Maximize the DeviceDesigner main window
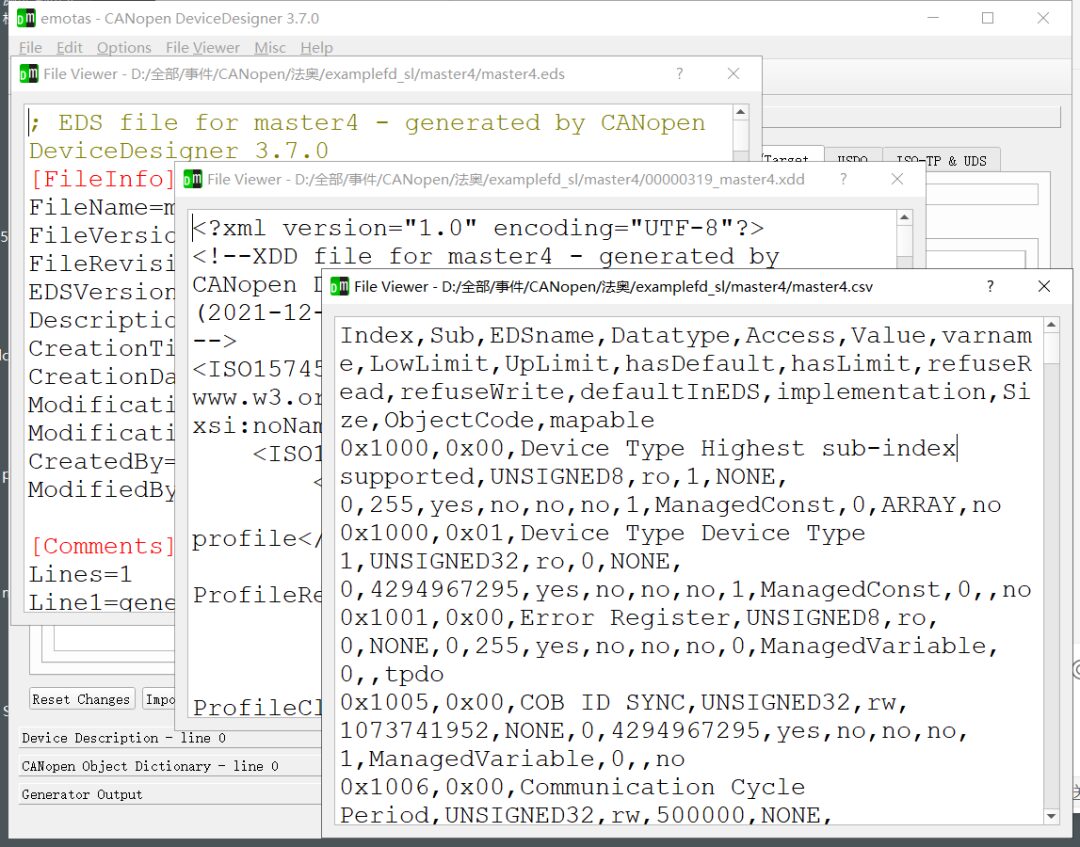1080x847 pixels. pos(988,18)
